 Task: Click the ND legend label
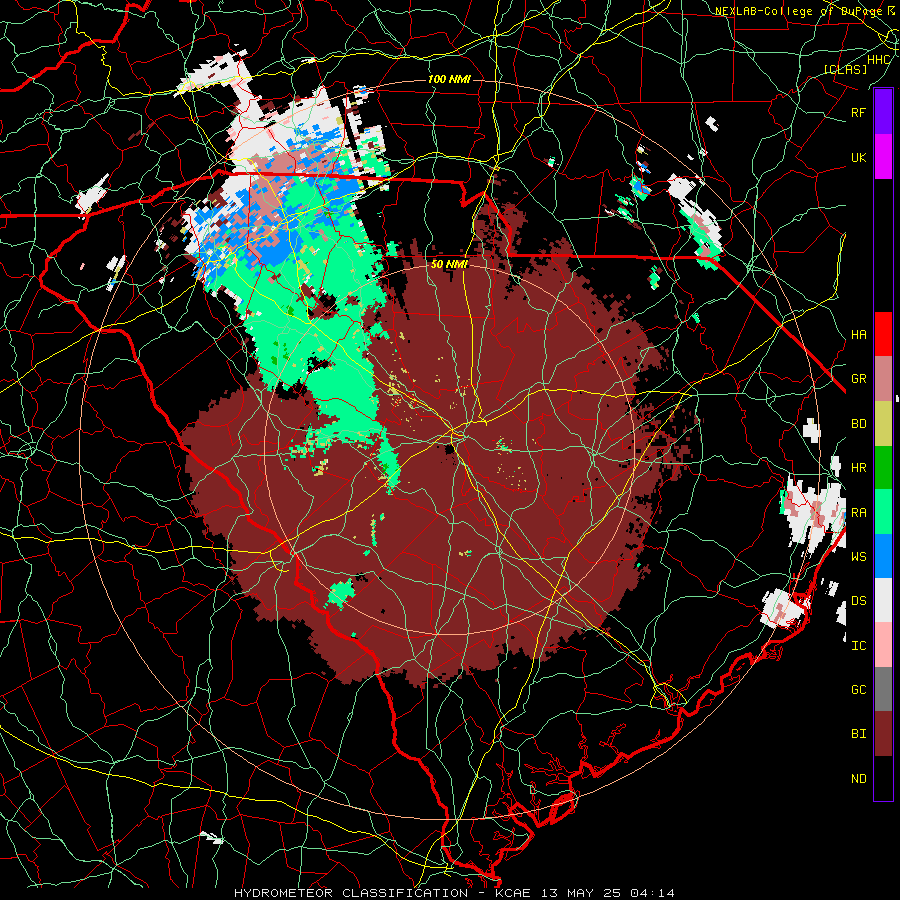tap(858, 779)
